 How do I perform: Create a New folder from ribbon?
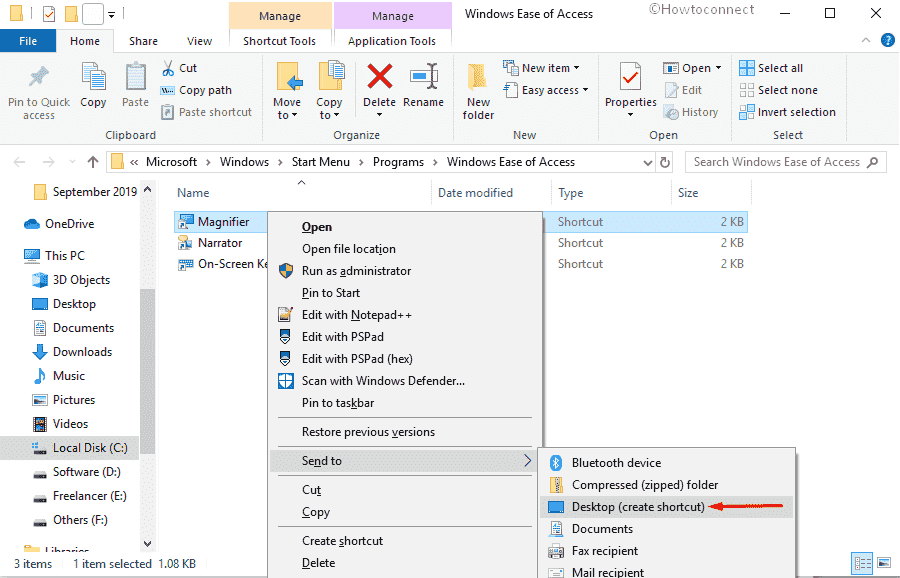478,91
